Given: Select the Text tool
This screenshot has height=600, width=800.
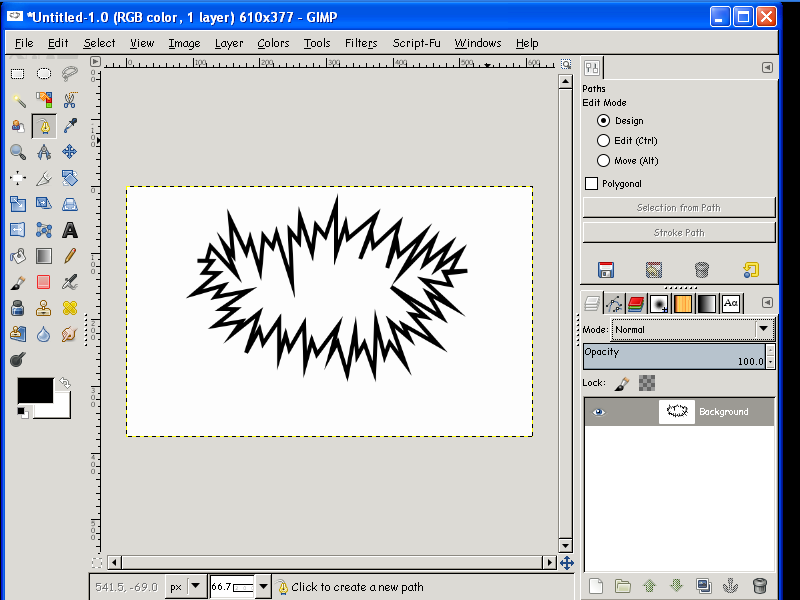Looking at the screenshot, I should (70, 230).
